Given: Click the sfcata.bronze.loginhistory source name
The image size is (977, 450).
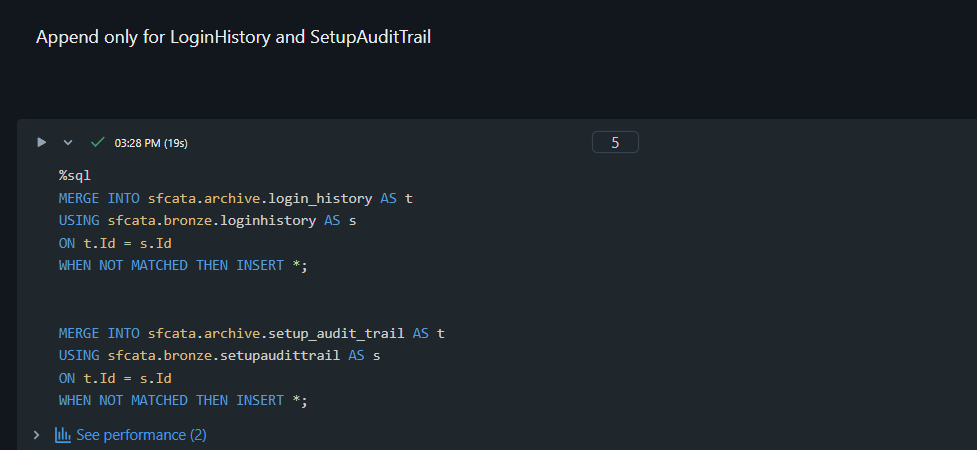Looking at the screenshot, I should pyautogui.click(x=212, y=221).
